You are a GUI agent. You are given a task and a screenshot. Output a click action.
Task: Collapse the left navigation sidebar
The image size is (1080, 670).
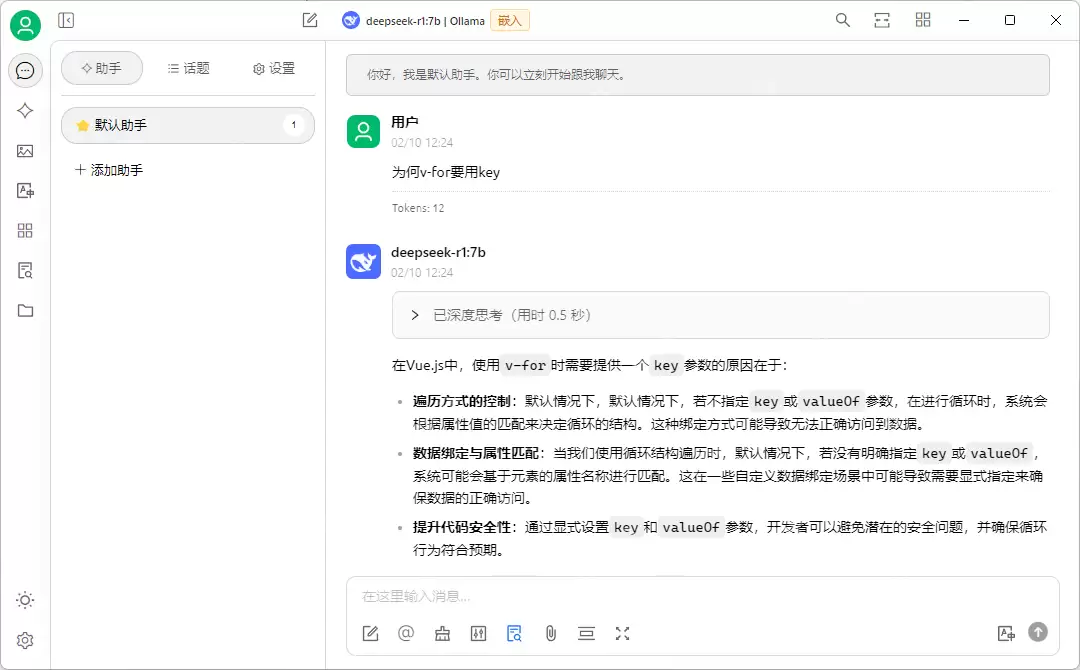point(66,19)
